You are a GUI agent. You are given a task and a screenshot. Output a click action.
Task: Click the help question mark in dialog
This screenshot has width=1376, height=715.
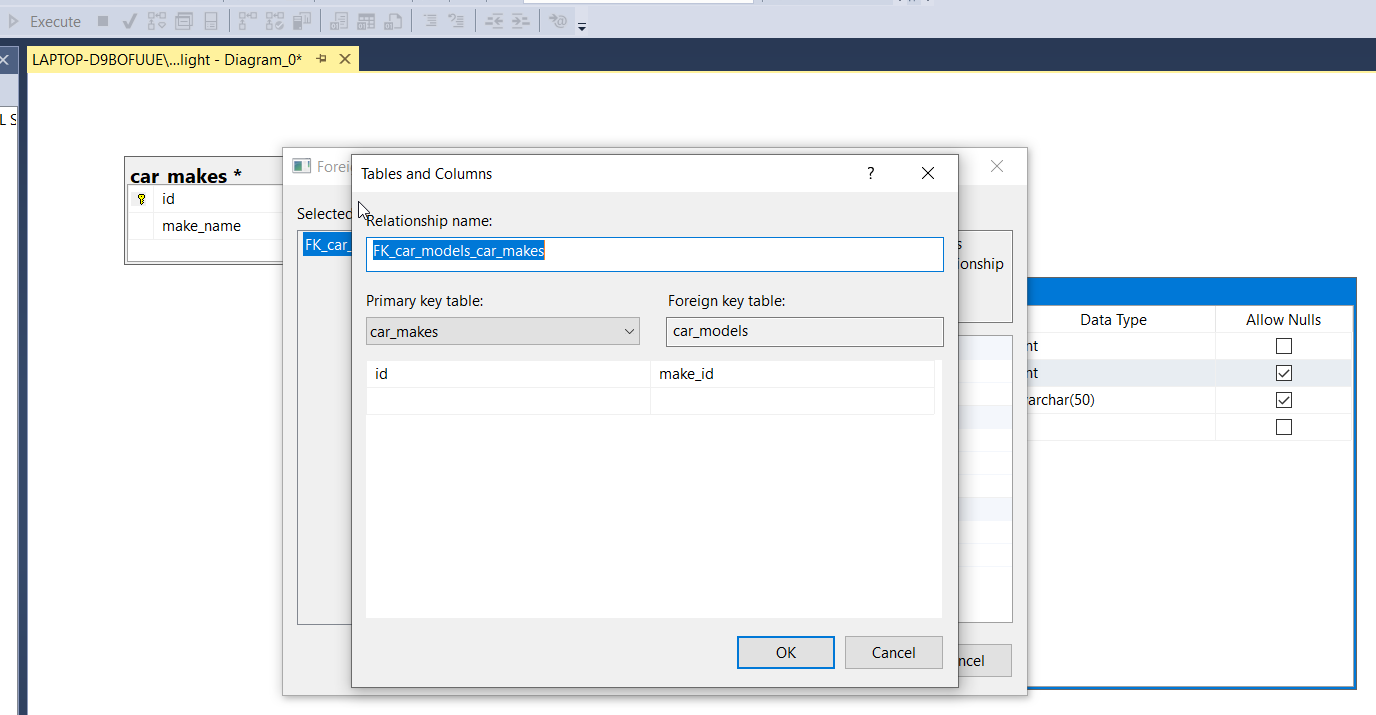870,173
